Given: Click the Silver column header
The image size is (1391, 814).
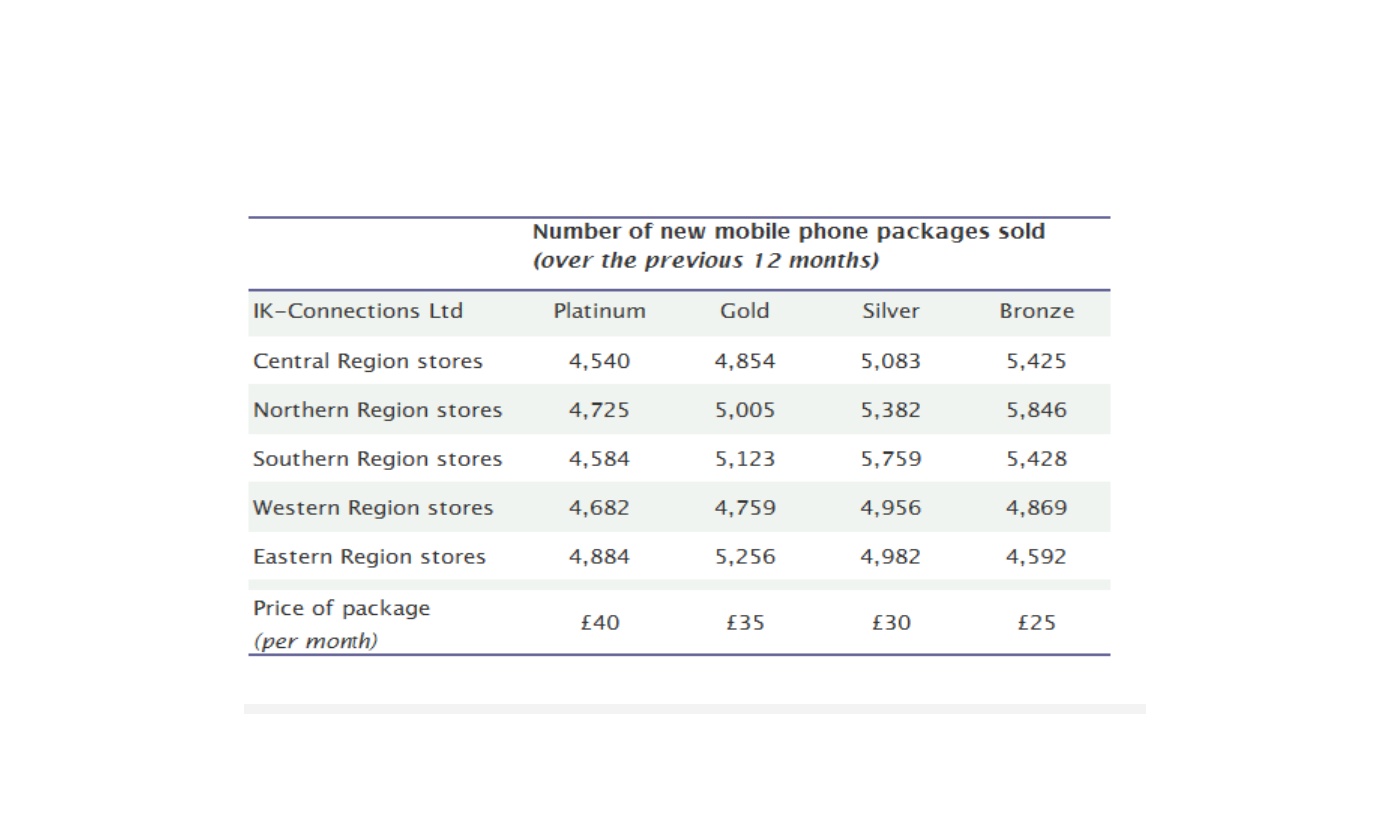Looking at the screenshot, I should click(891, 311).
